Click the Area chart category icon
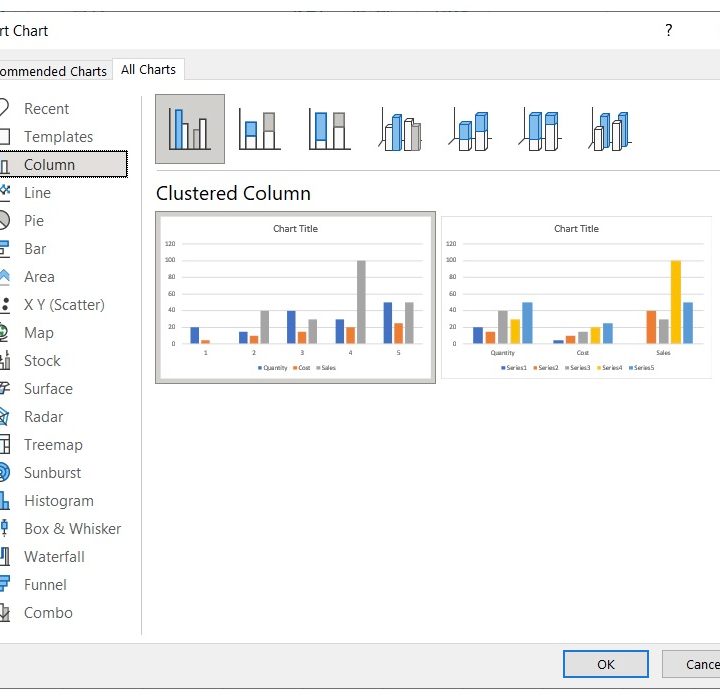 (5, 277)
